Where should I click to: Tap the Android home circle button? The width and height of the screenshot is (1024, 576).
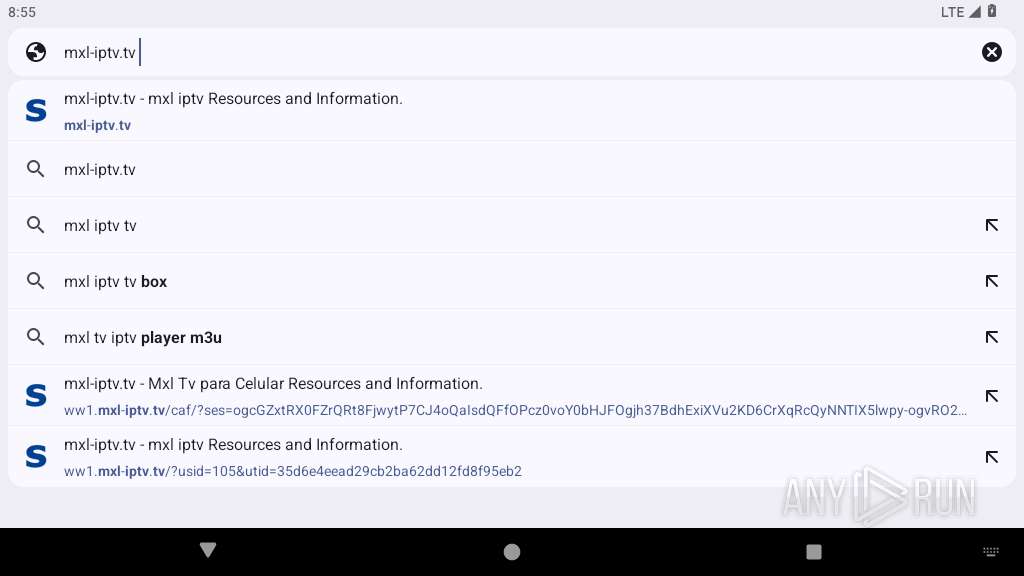(x=512, y=552)
